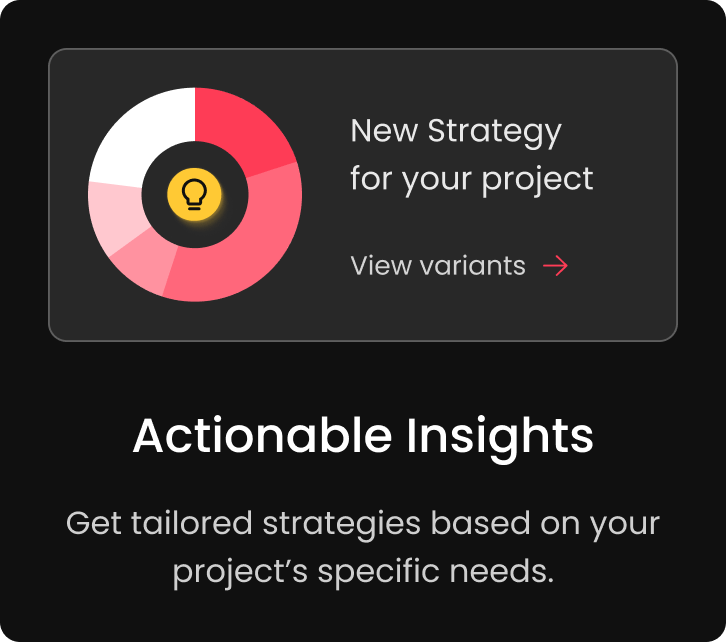Click the yellow lightbulb icon
726x642 pixels.
[195, 194]
